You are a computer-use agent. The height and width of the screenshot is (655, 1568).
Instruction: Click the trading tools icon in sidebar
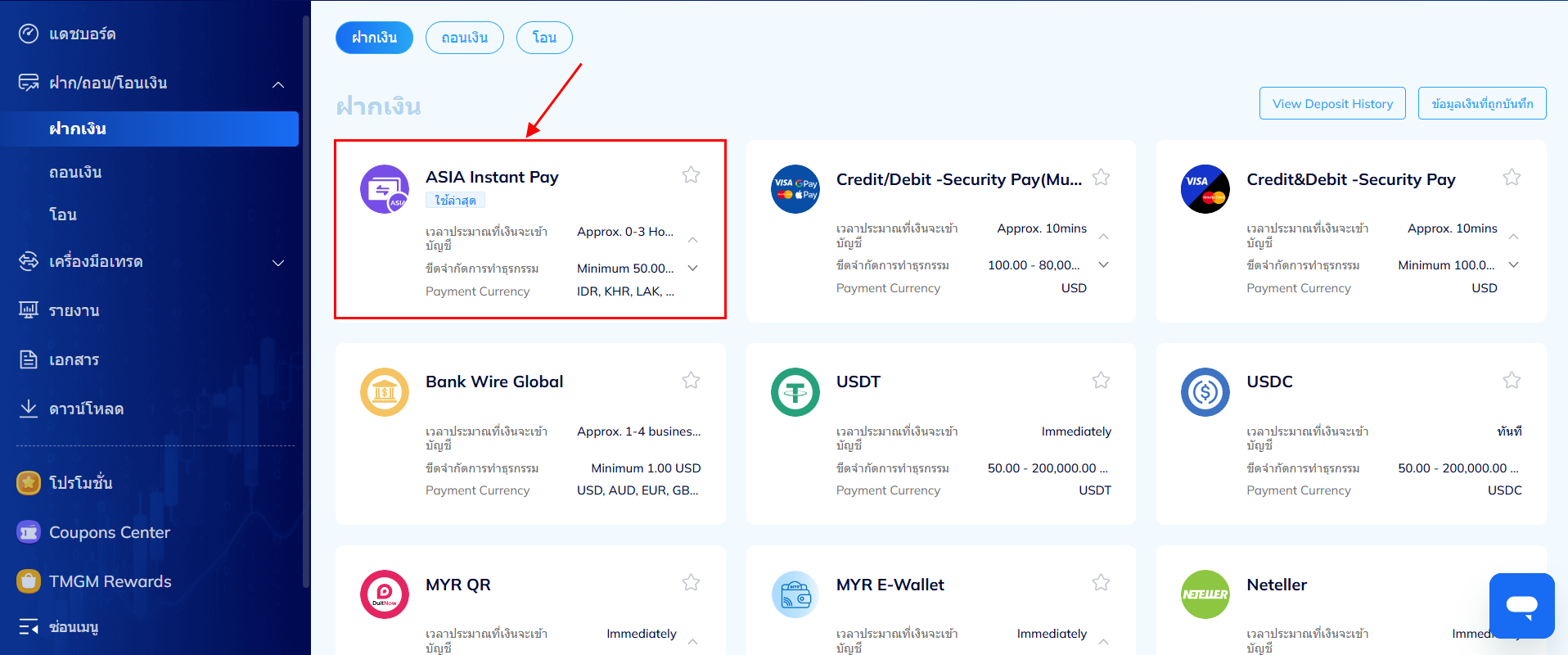pos(29,261)
